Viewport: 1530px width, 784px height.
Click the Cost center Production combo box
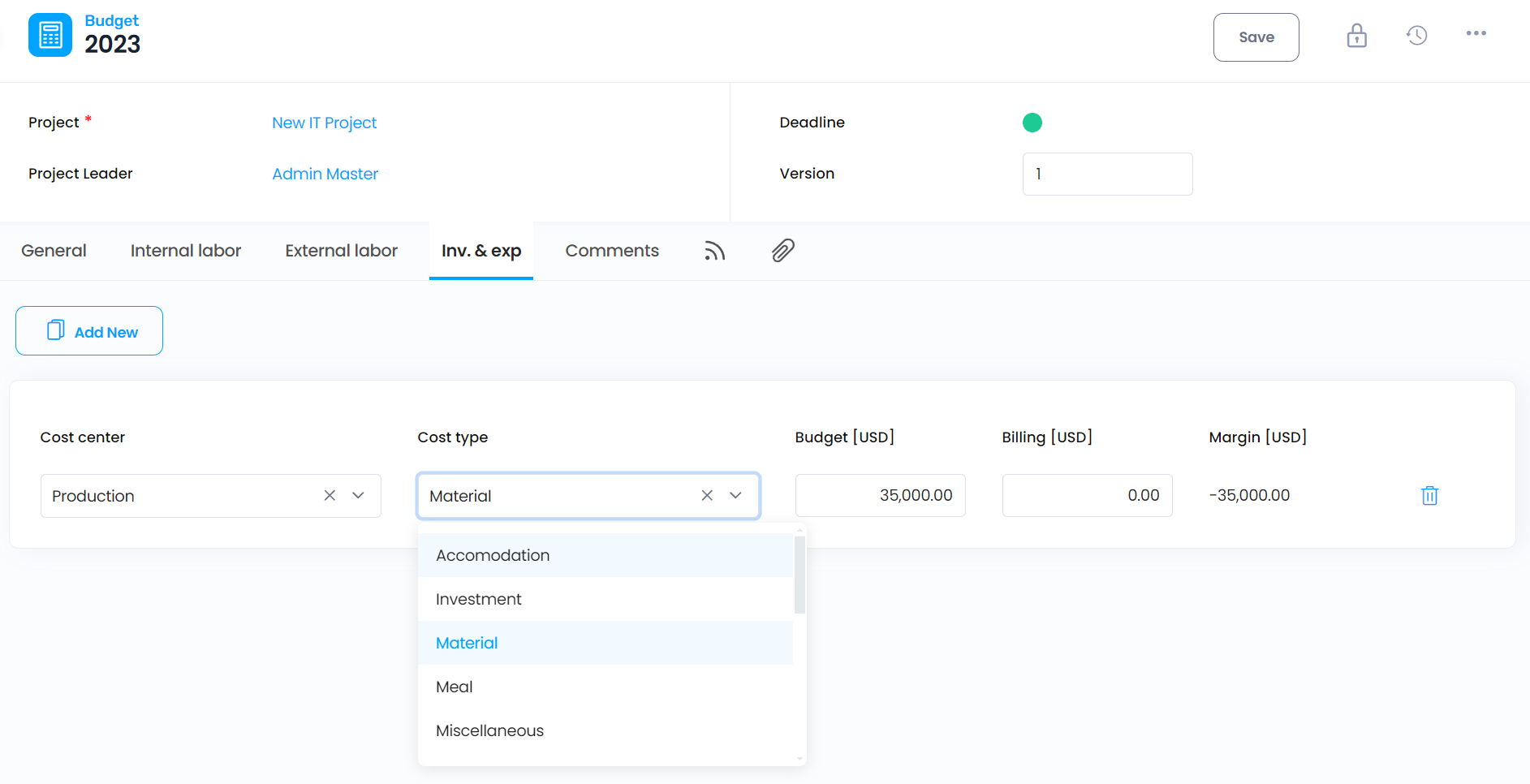(211, 496)
